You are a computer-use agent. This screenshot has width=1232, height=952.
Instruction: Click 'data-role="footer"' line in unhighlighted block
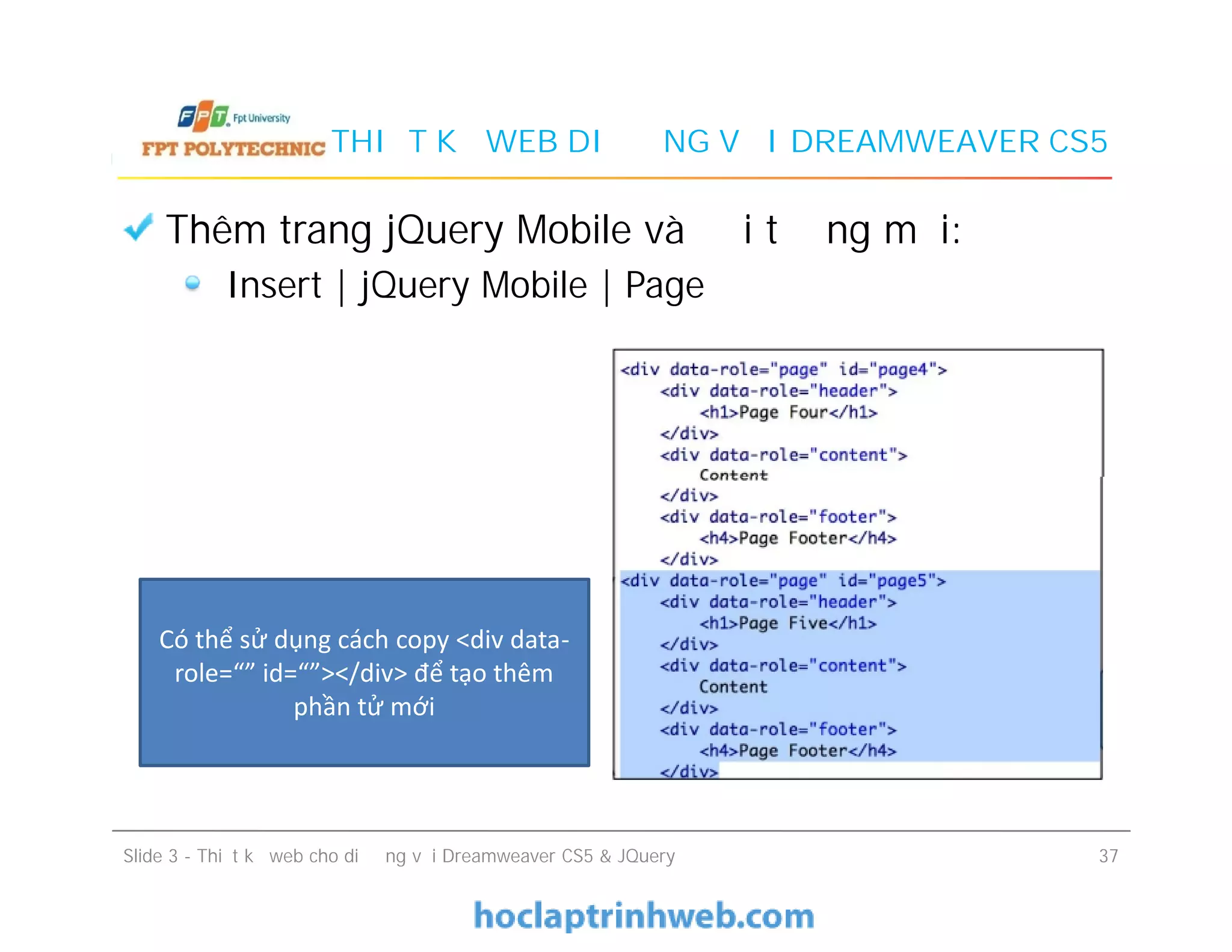click(x=778, y=517)
